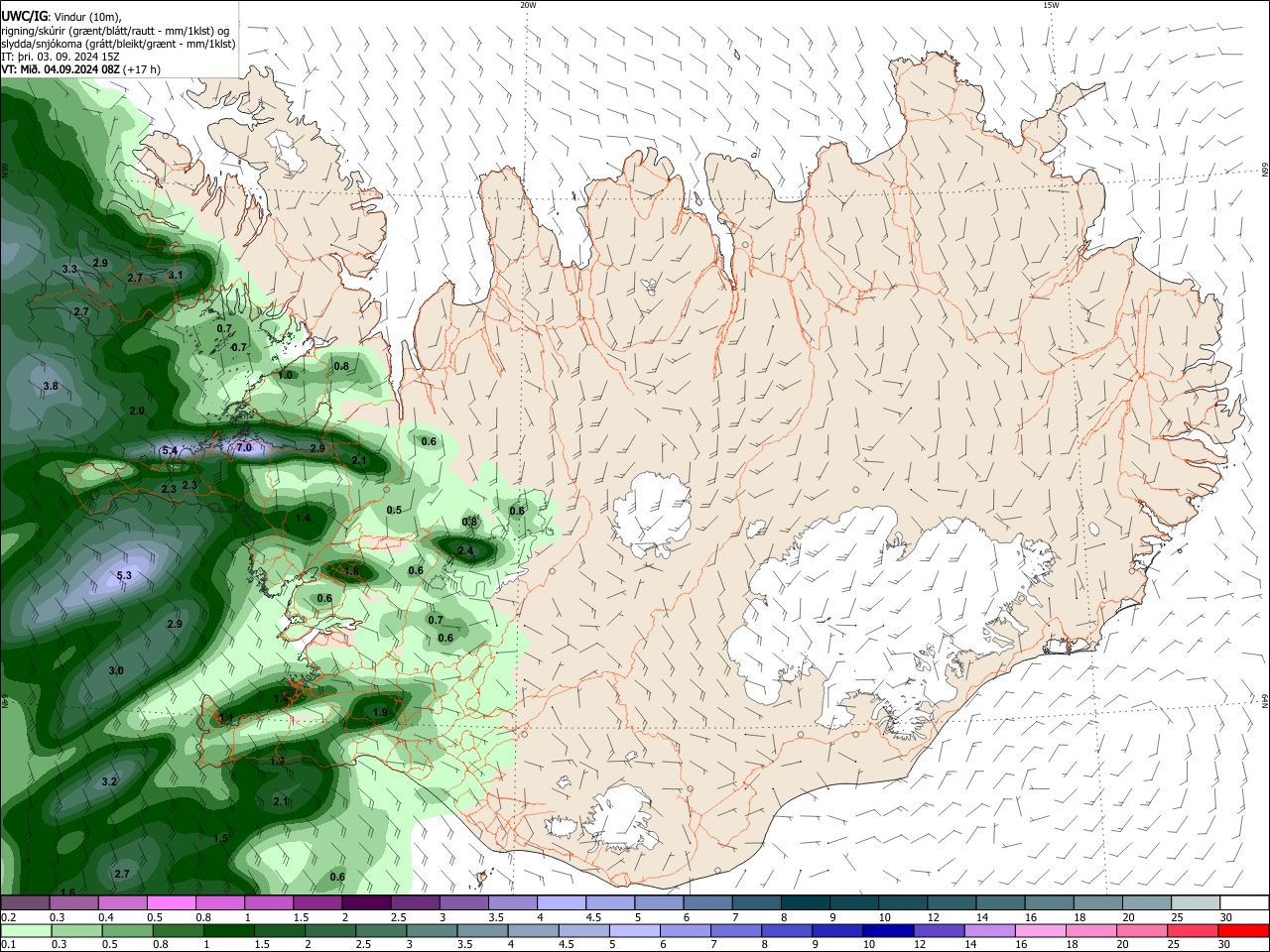
Task: Click the dark navy swatch after 10 on rain scale
Action: 888,930
